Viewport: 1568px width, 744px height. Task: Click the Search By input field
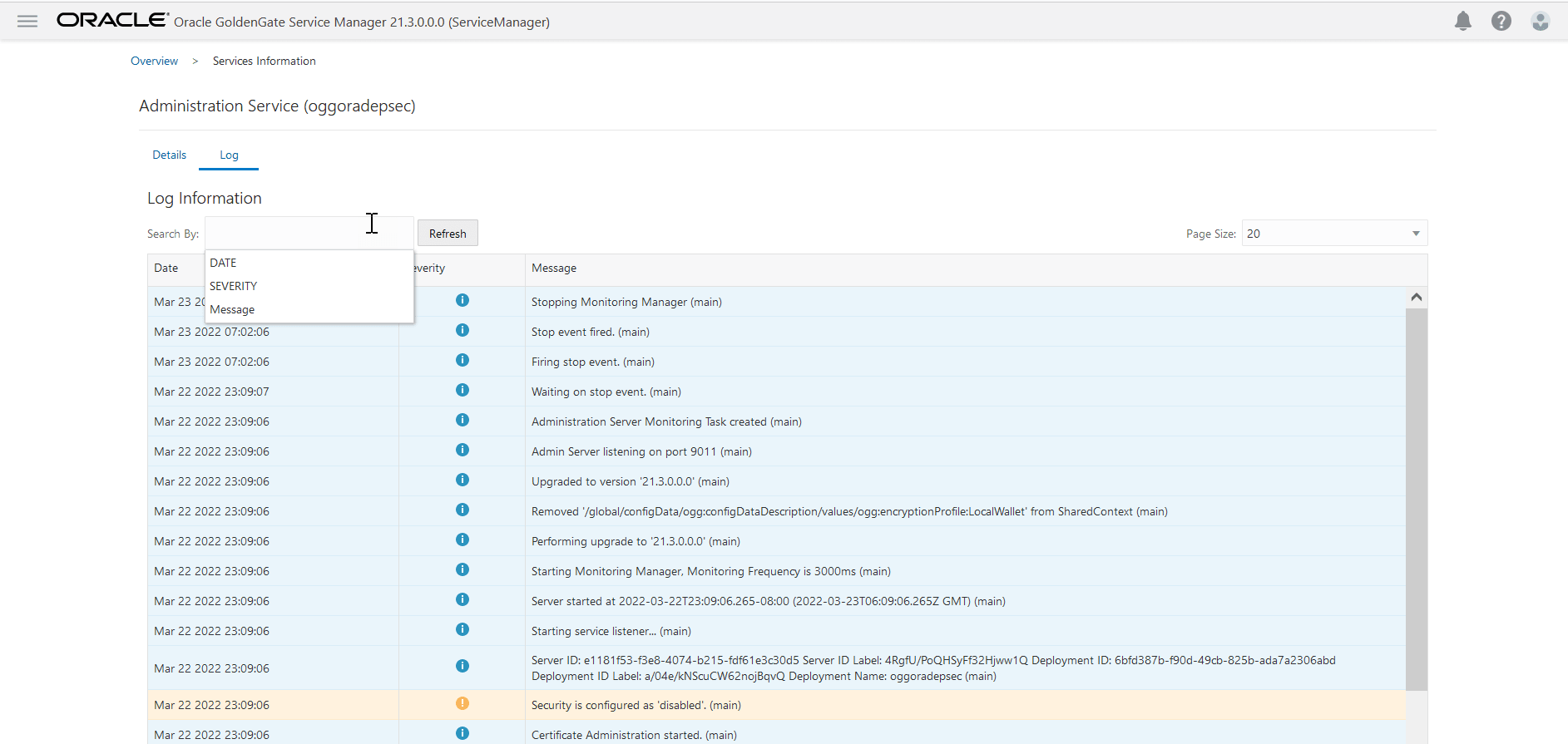309,234
